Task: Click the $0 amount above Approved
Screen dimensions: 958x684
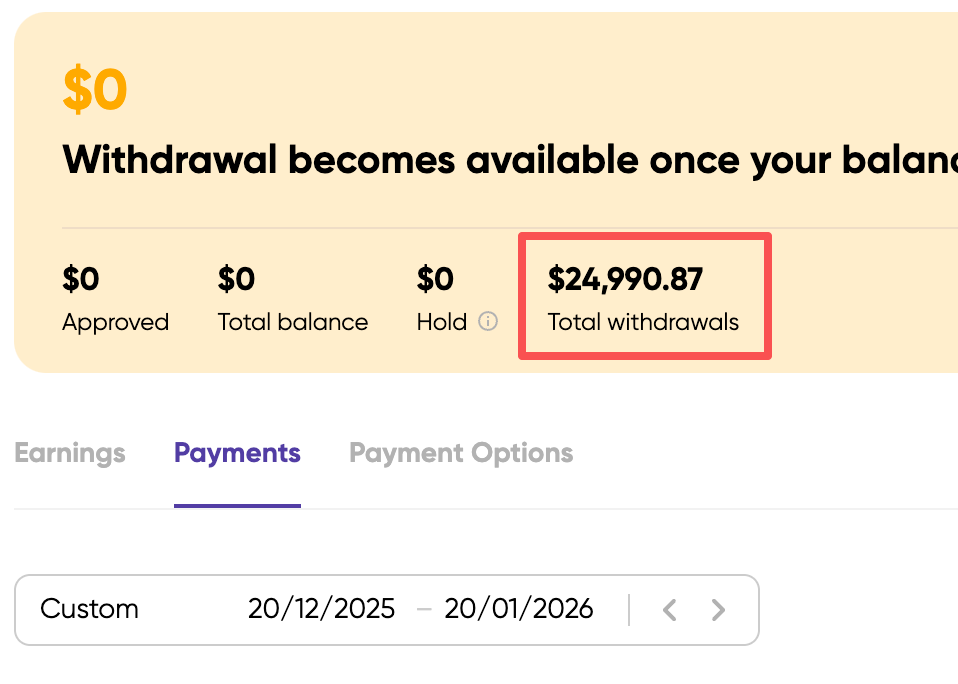Action: [x=81, y=279]
